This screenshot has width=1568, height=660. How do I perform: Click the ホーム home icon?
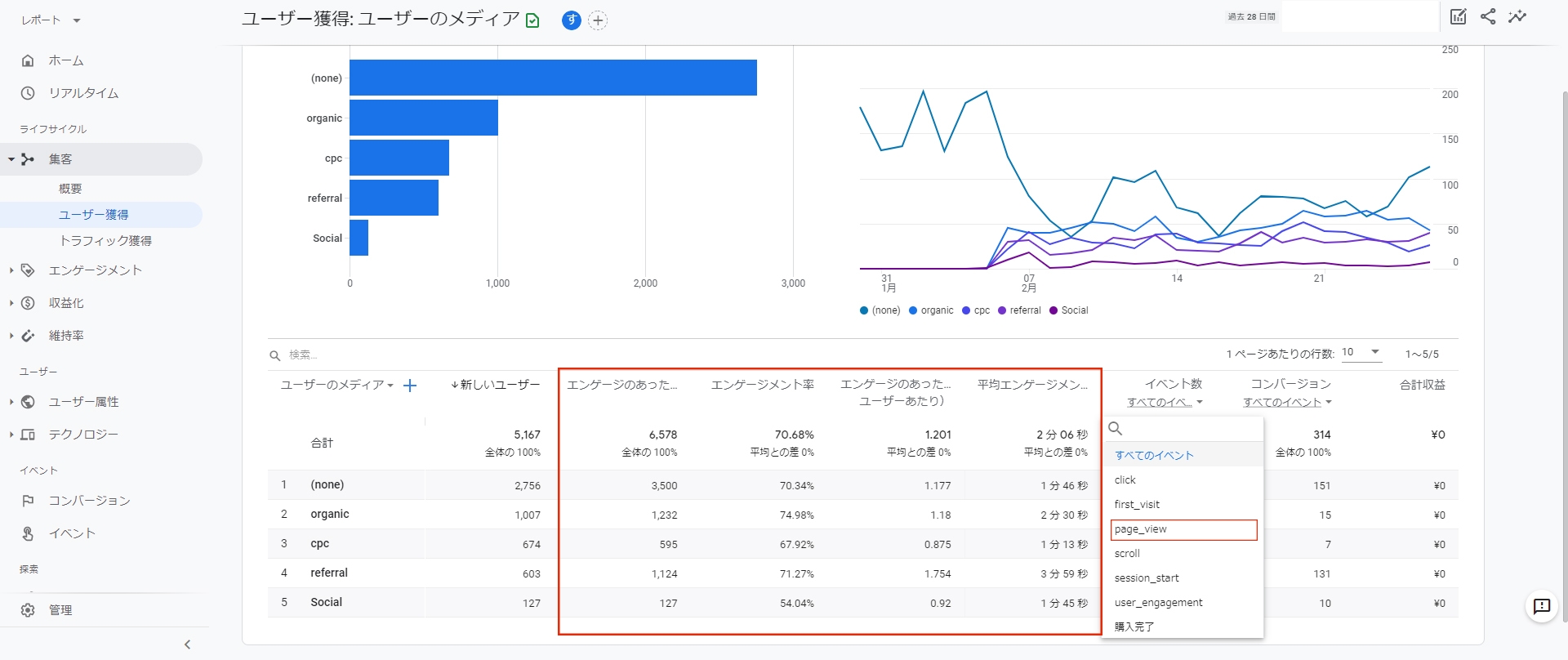(x=28, y=60)
